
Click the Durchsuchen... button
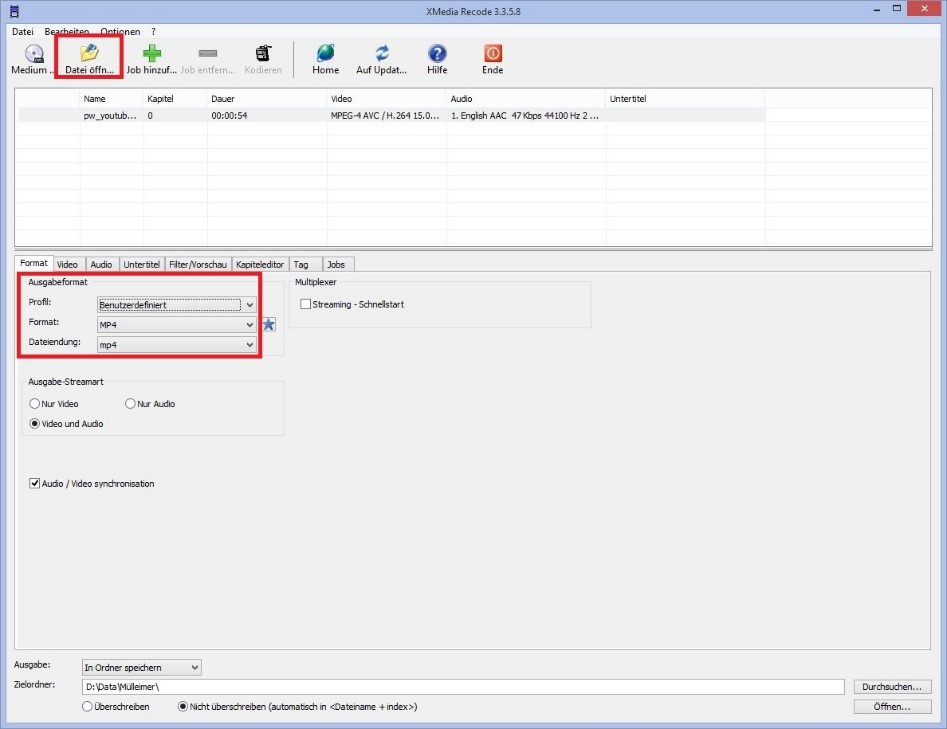893,687
